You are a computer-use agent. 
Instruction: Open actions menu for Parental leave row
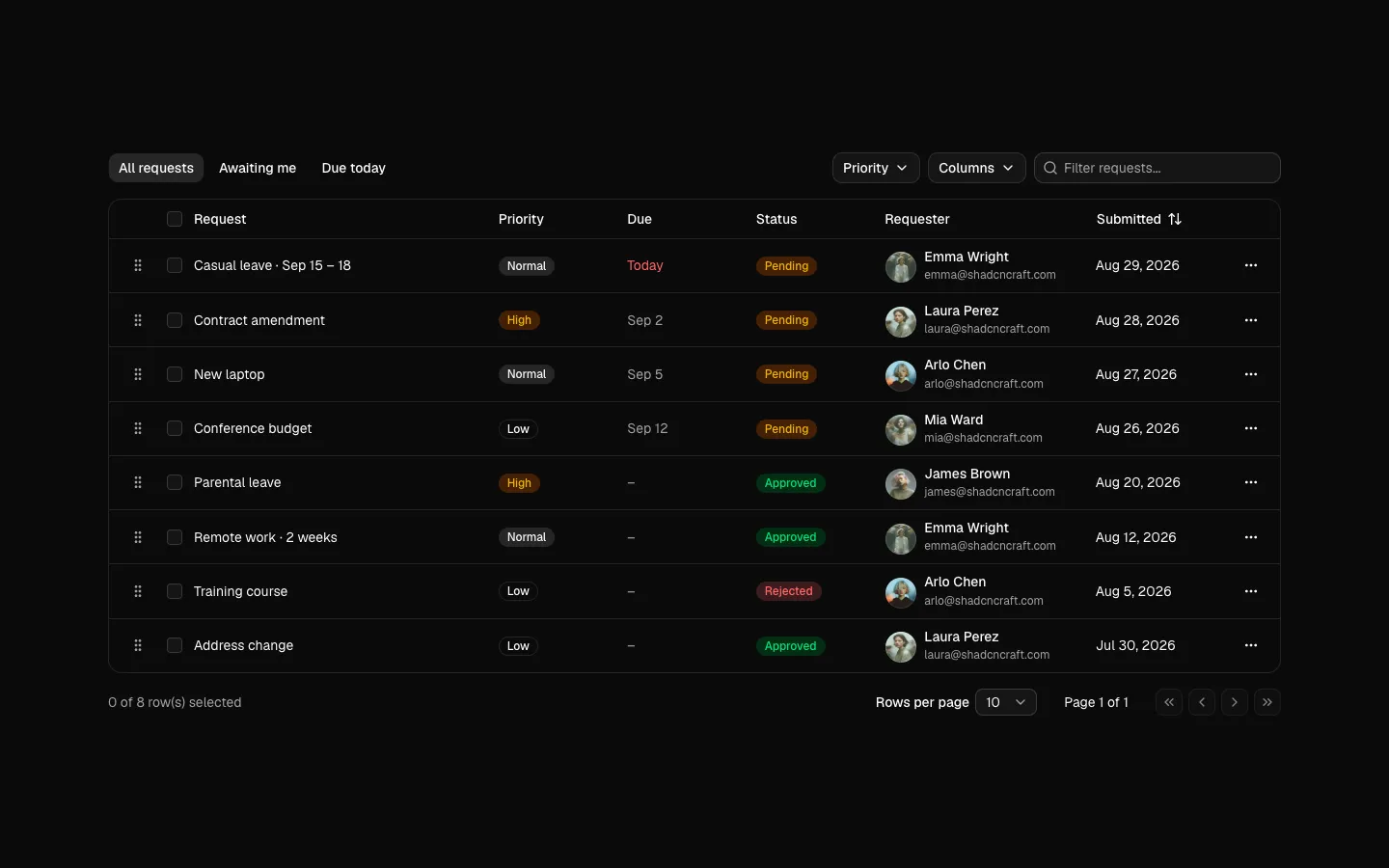(x=1251, y=482)
